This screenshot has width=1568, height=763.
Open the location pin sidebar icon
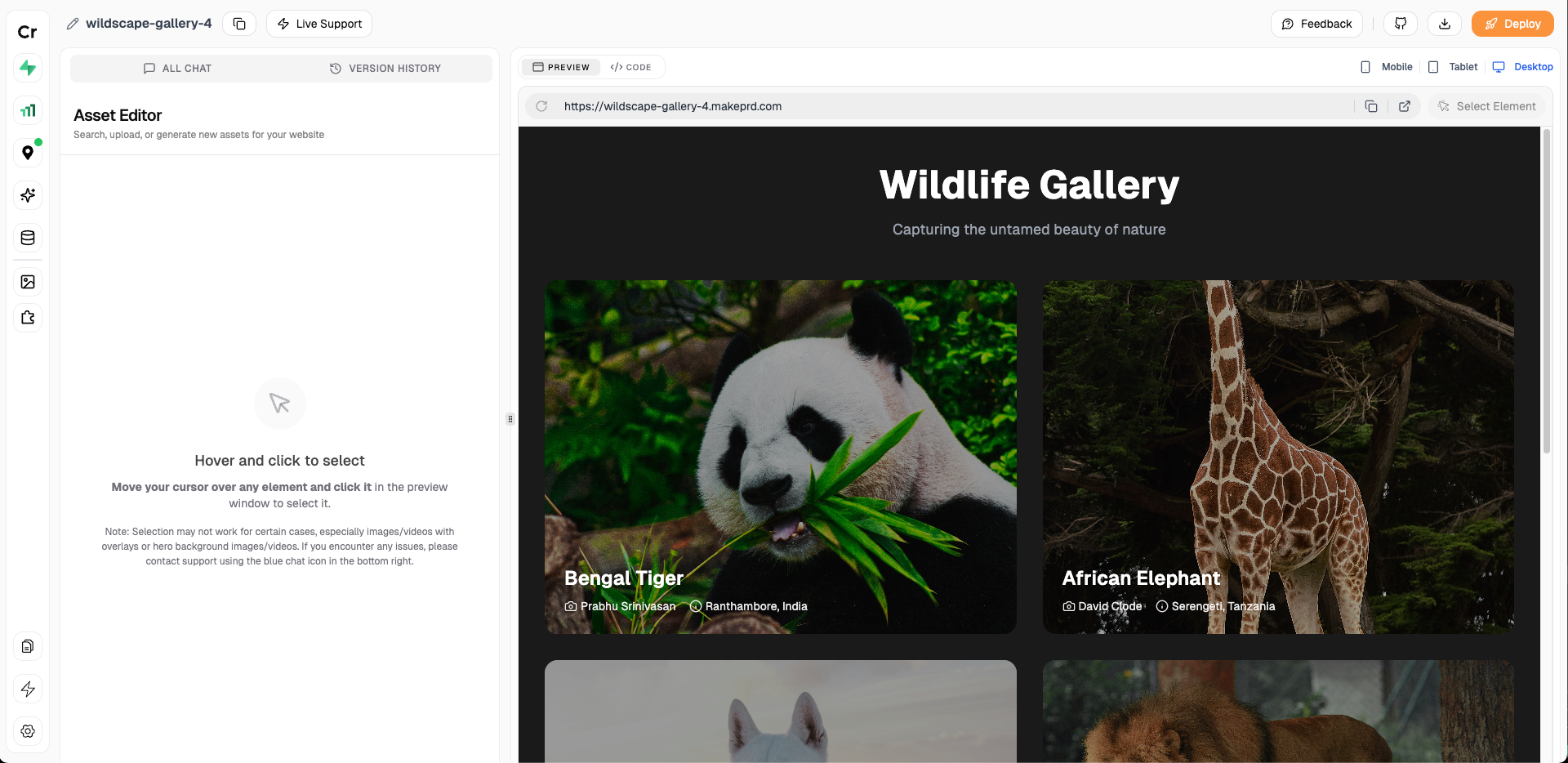coord(28,153)
